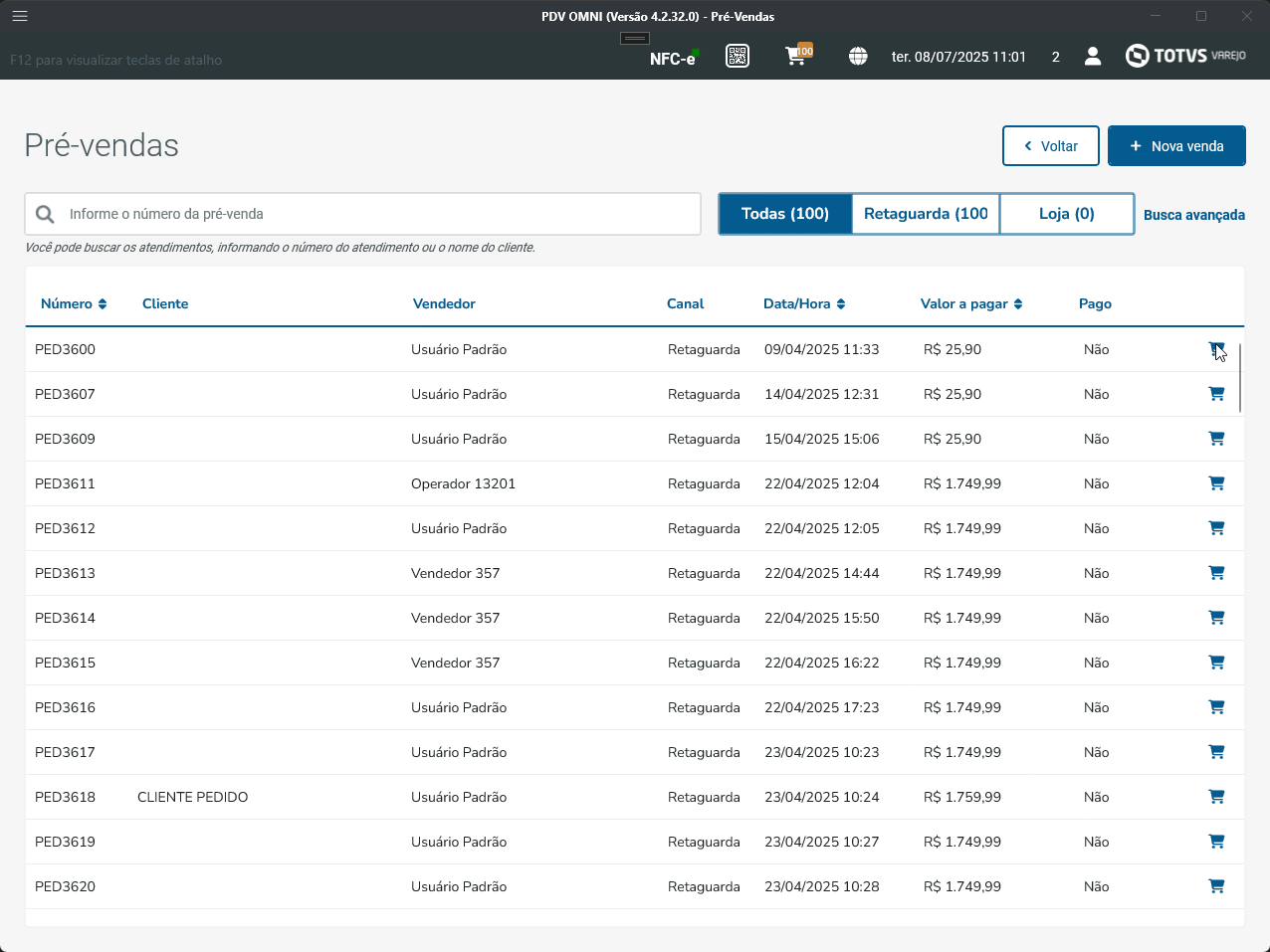Click the globe network icon
The width and height of the screenshot is (1270, 952).
click(858, 57)
